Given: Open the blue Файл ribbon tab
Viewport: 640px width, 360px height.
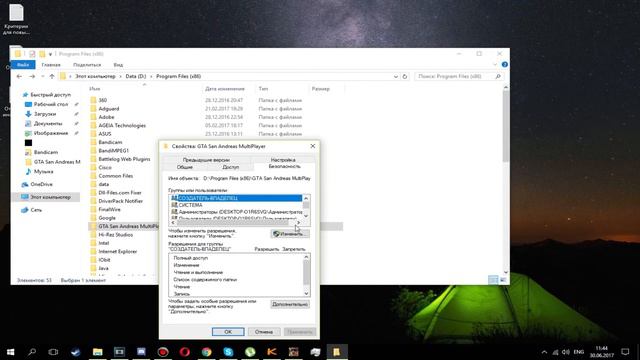Looking at the screenshot, I should coord(23,64).
